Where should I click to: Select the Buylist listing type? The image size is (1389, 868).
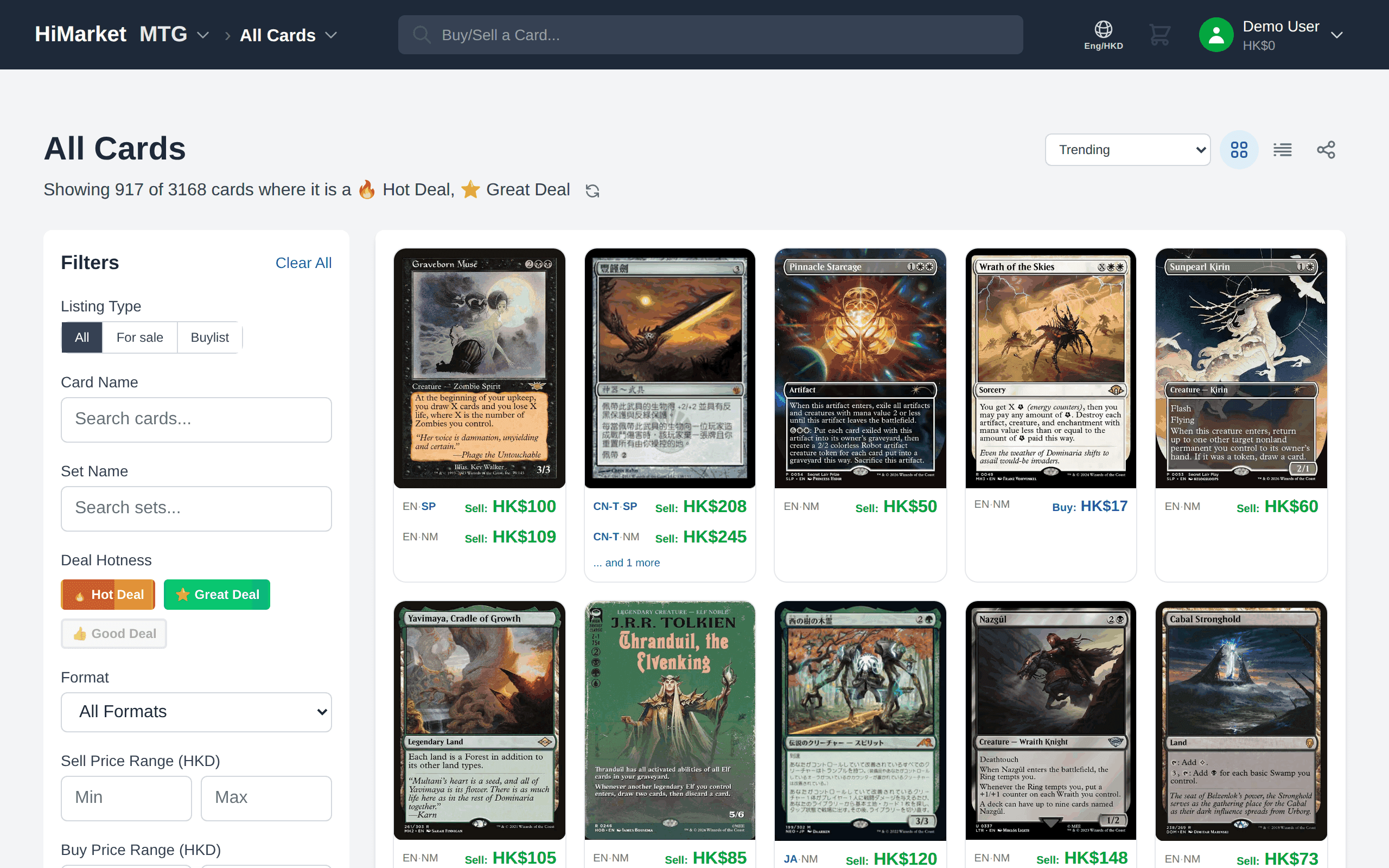(209, 337)
